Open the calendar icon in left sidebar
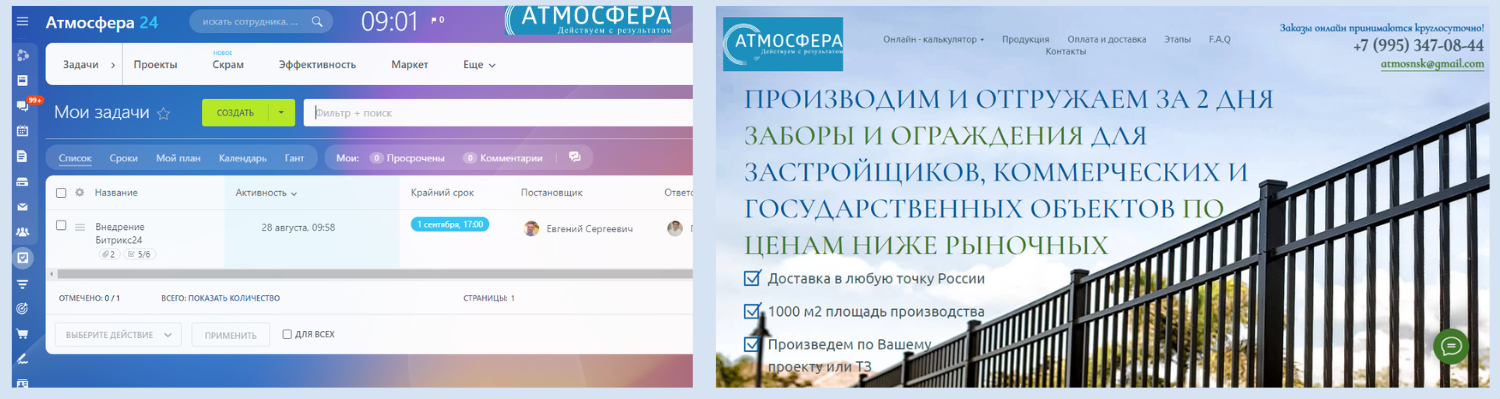 pyautogui.click(x=22, y=130)
